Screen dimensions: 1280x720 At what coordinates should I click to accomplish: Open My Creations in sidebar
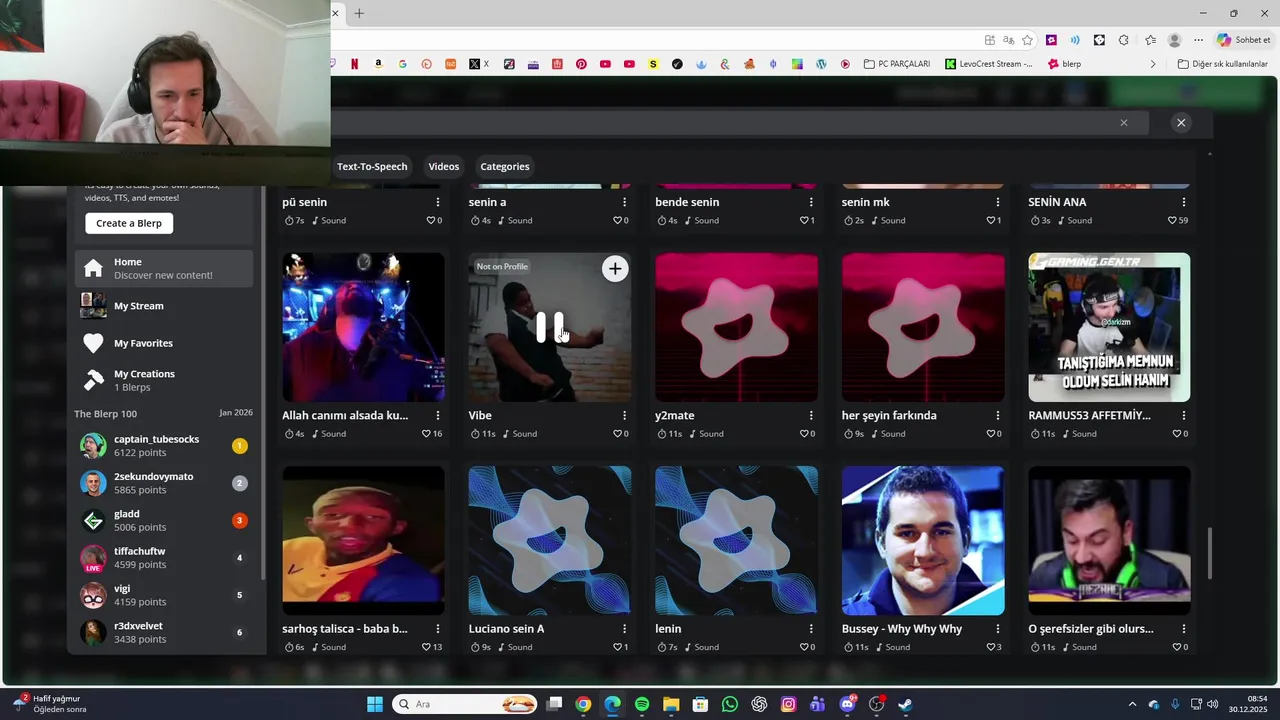coord(164,380)
